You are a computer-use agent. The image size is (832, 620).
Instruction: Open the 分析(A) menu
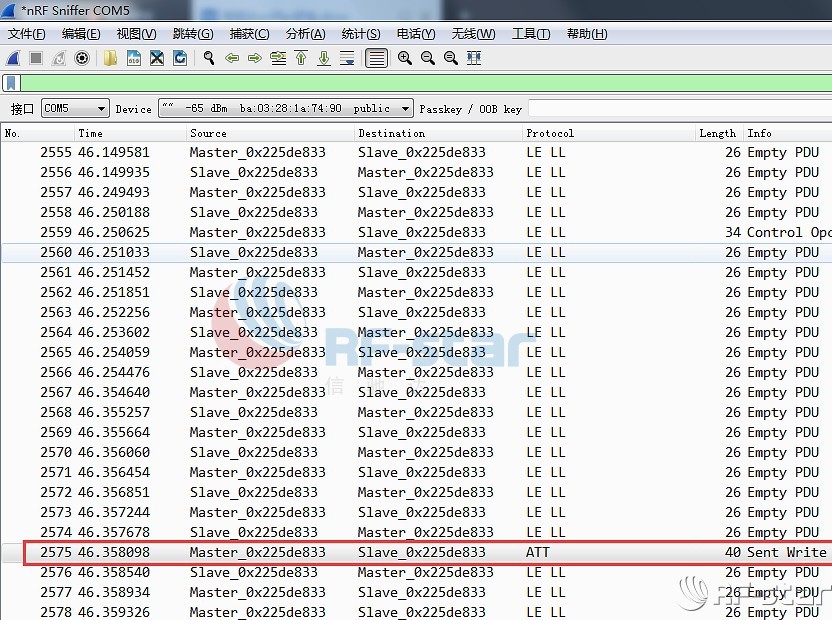305,34
